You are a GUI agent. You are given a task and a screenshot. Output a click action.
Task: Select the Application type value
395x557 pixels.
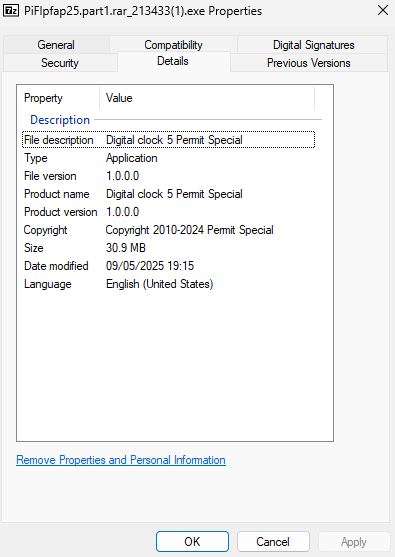tap(131, 158)
